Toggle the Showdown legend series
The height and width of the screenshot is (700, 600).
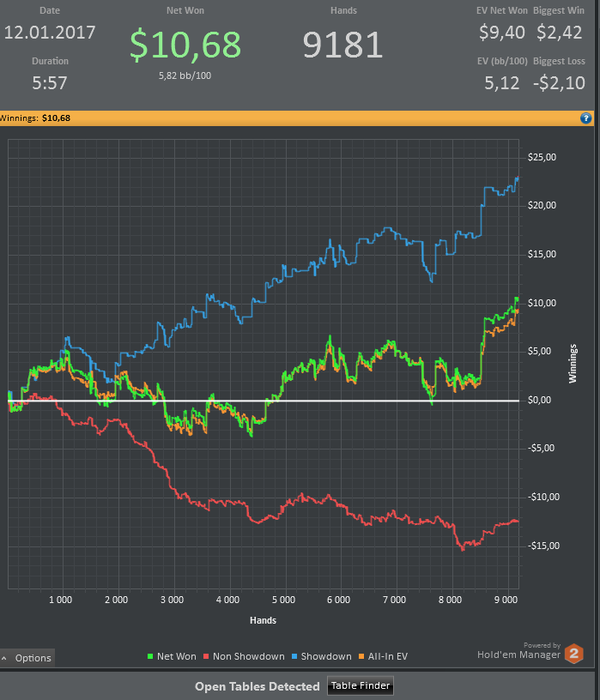321,656
